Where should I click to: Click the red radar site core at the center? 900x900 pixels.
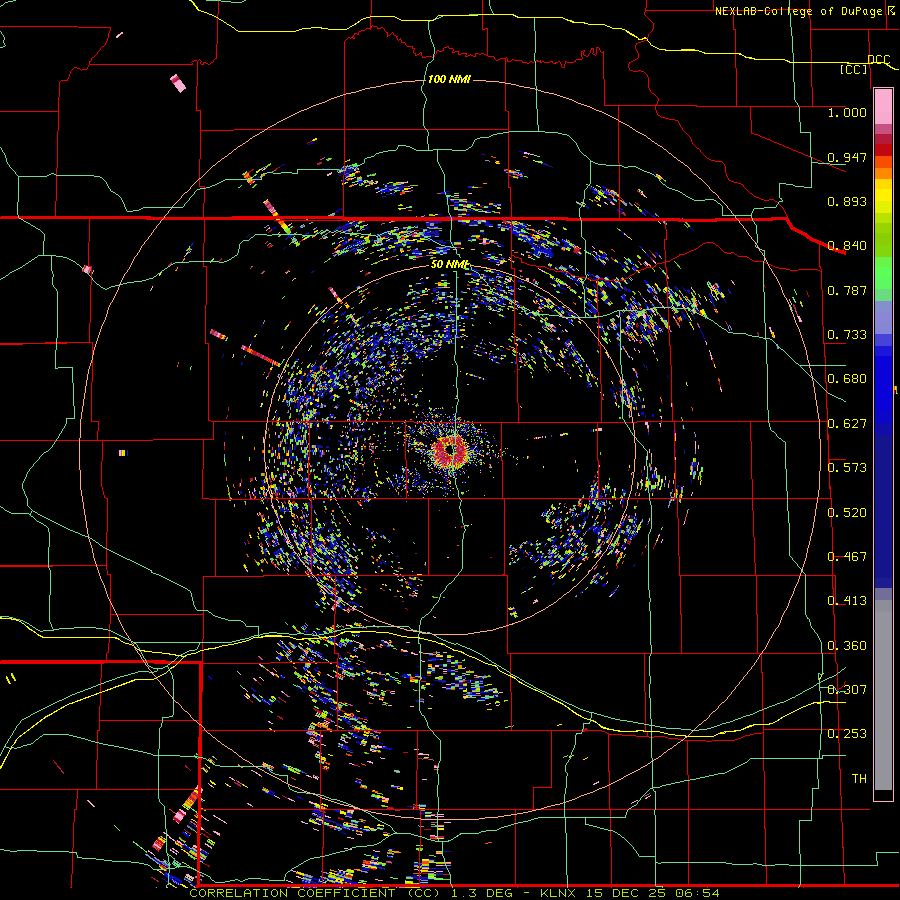click(451, 451)
